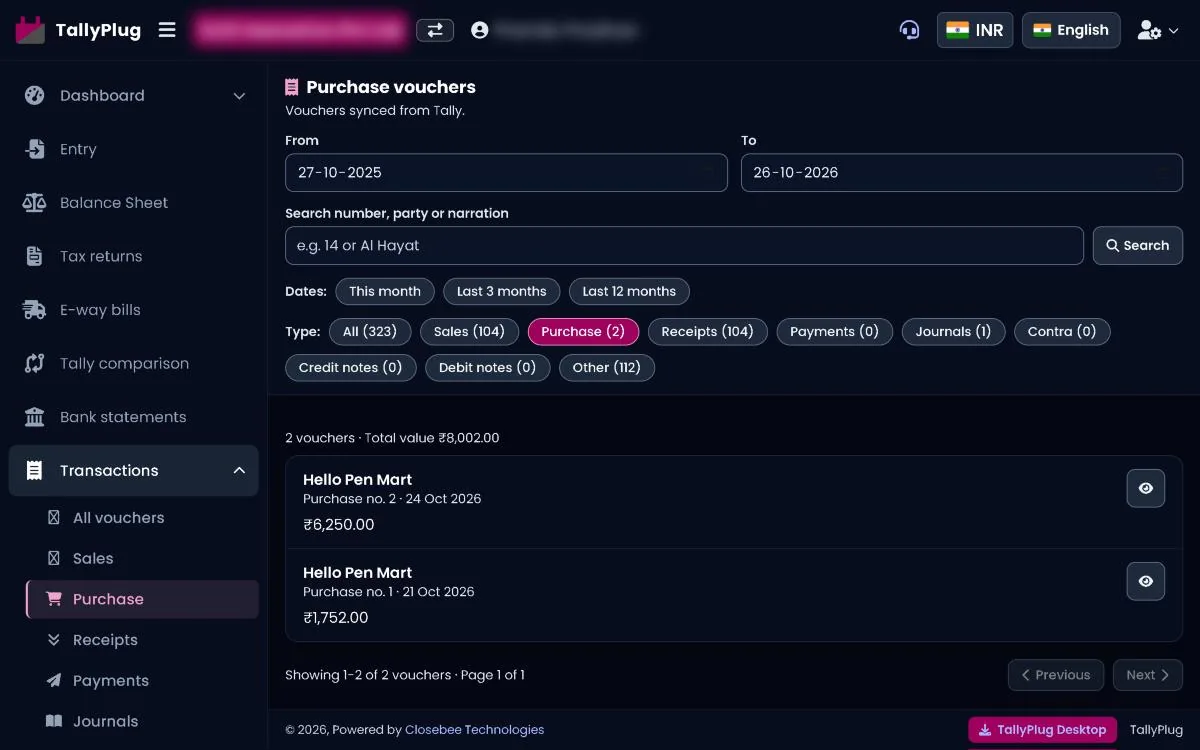The image size is (1200, 750).
Task: View Purchase no. 1 voucher eye icon
Action: pyautogui.click(x=1146, y=581)
